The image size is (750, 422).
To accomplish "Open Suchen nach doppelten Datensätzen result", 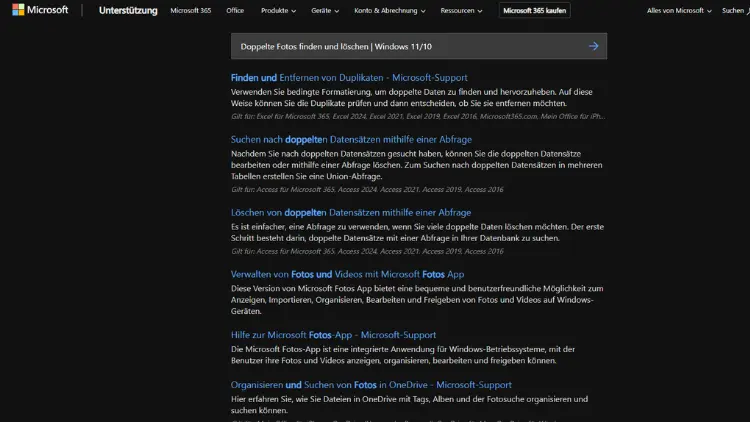I will (351, 139).
